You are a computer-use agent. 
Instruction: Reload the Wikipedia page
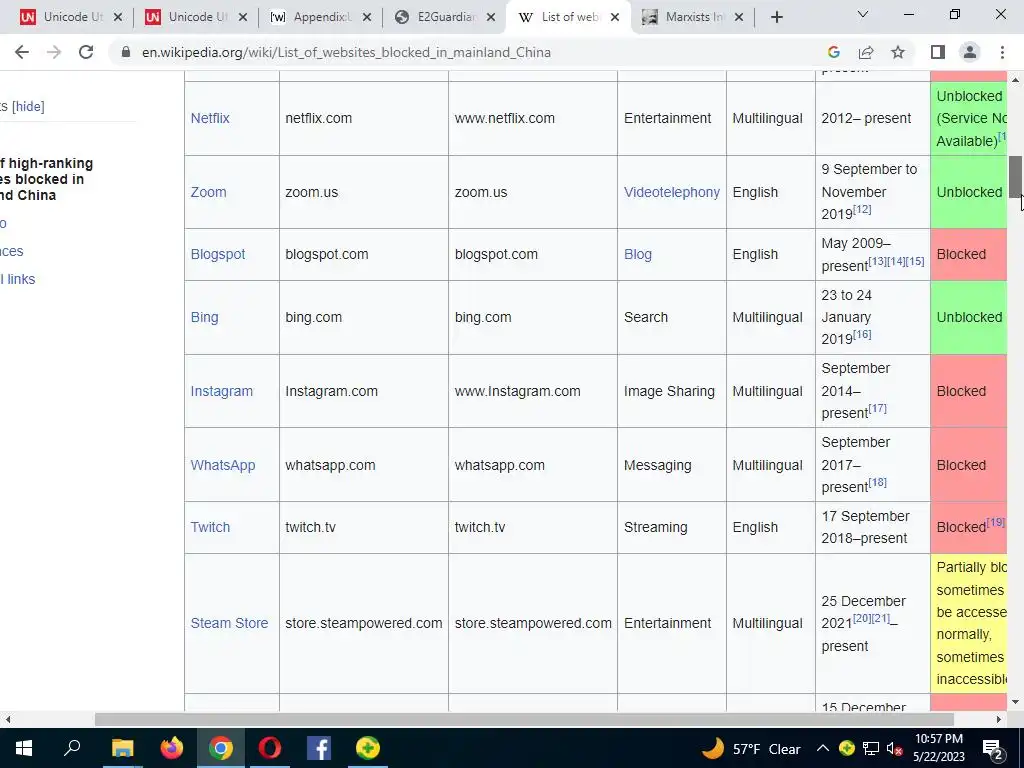pos(86,52)
